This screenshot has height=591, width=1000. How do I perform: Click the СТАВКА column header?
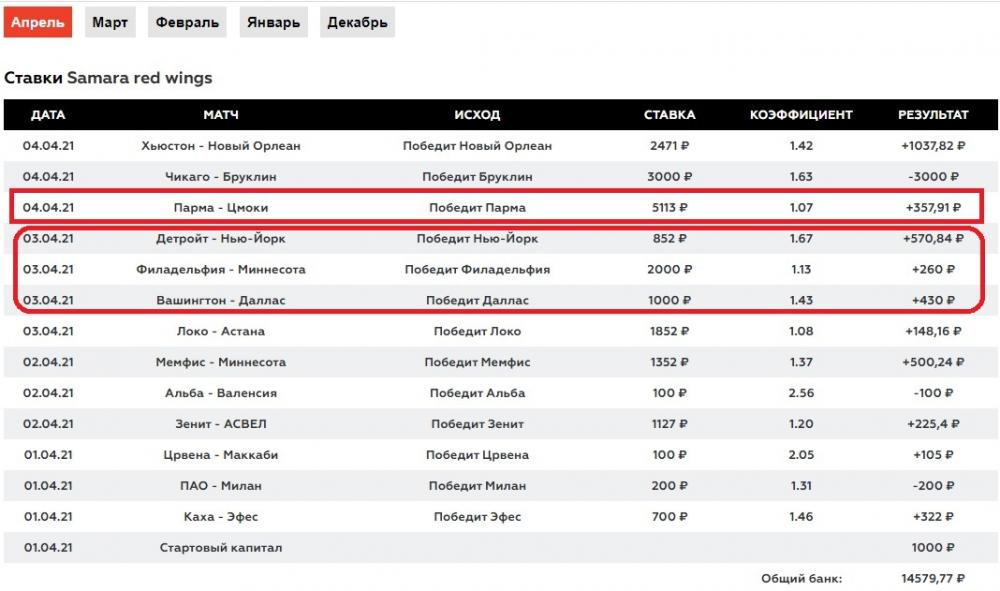(x=669, y=115)
